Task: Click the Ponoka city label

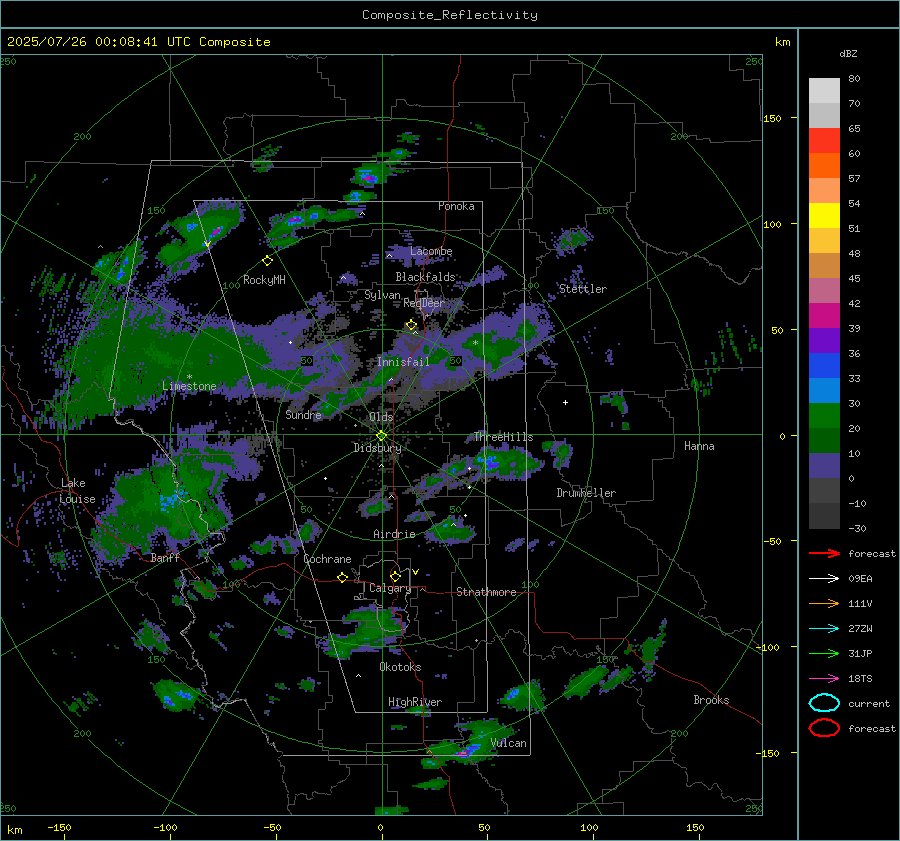Action: point(456,206)
